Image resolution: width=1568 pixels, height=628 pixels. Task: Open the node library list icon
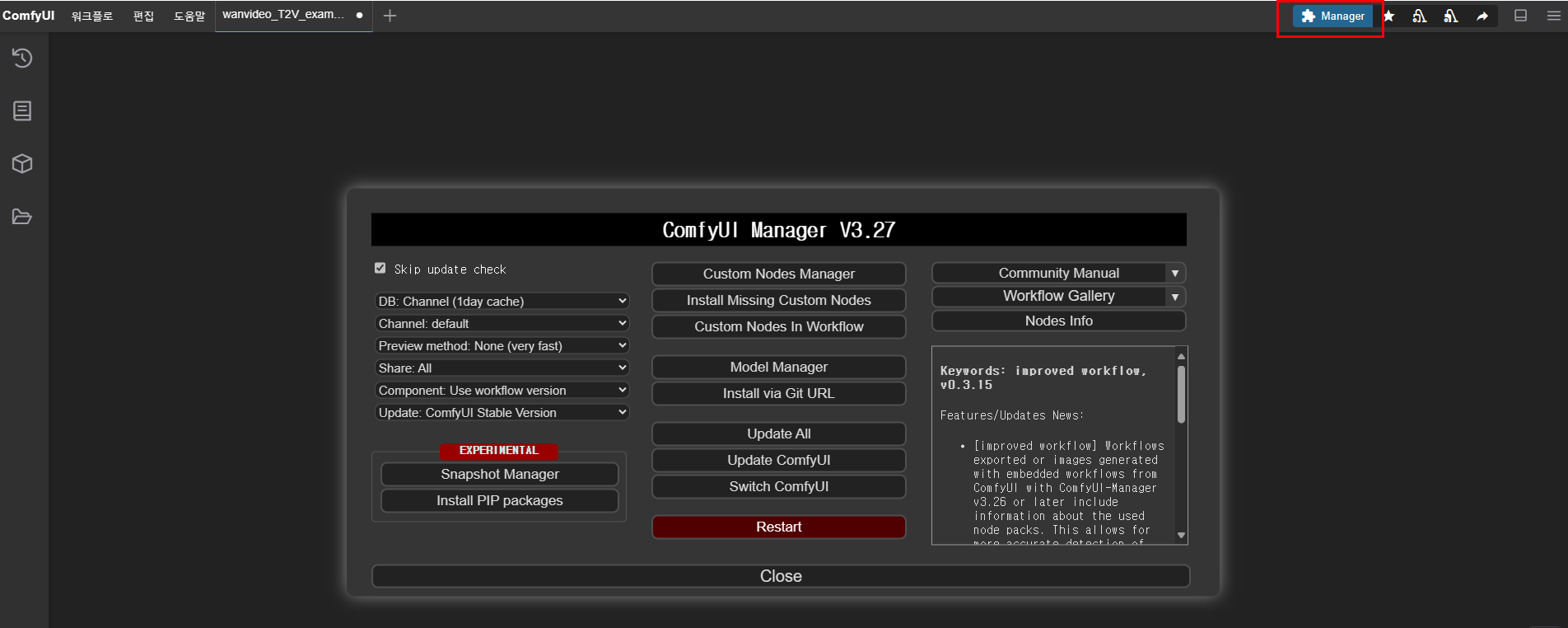pos(22,110)
